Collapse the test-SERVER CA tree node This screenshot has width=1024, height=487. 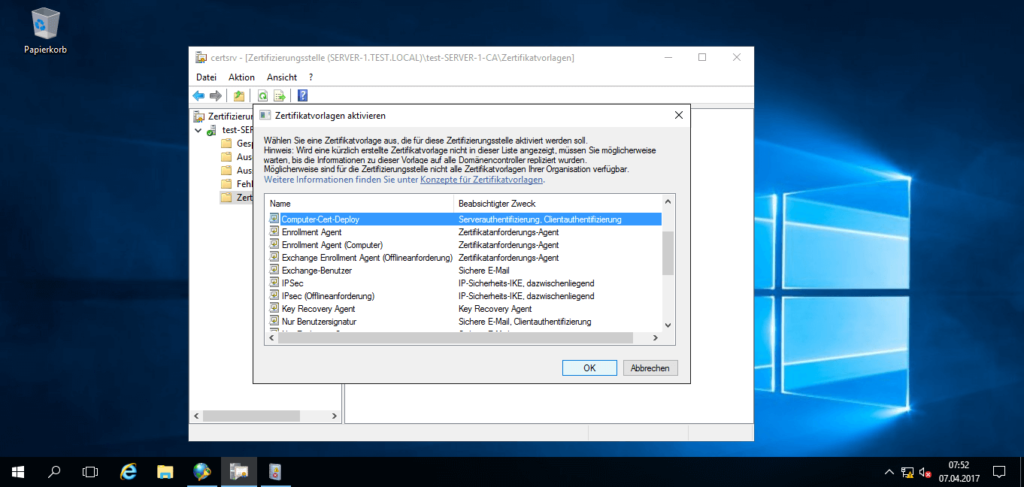coord(199,131)
